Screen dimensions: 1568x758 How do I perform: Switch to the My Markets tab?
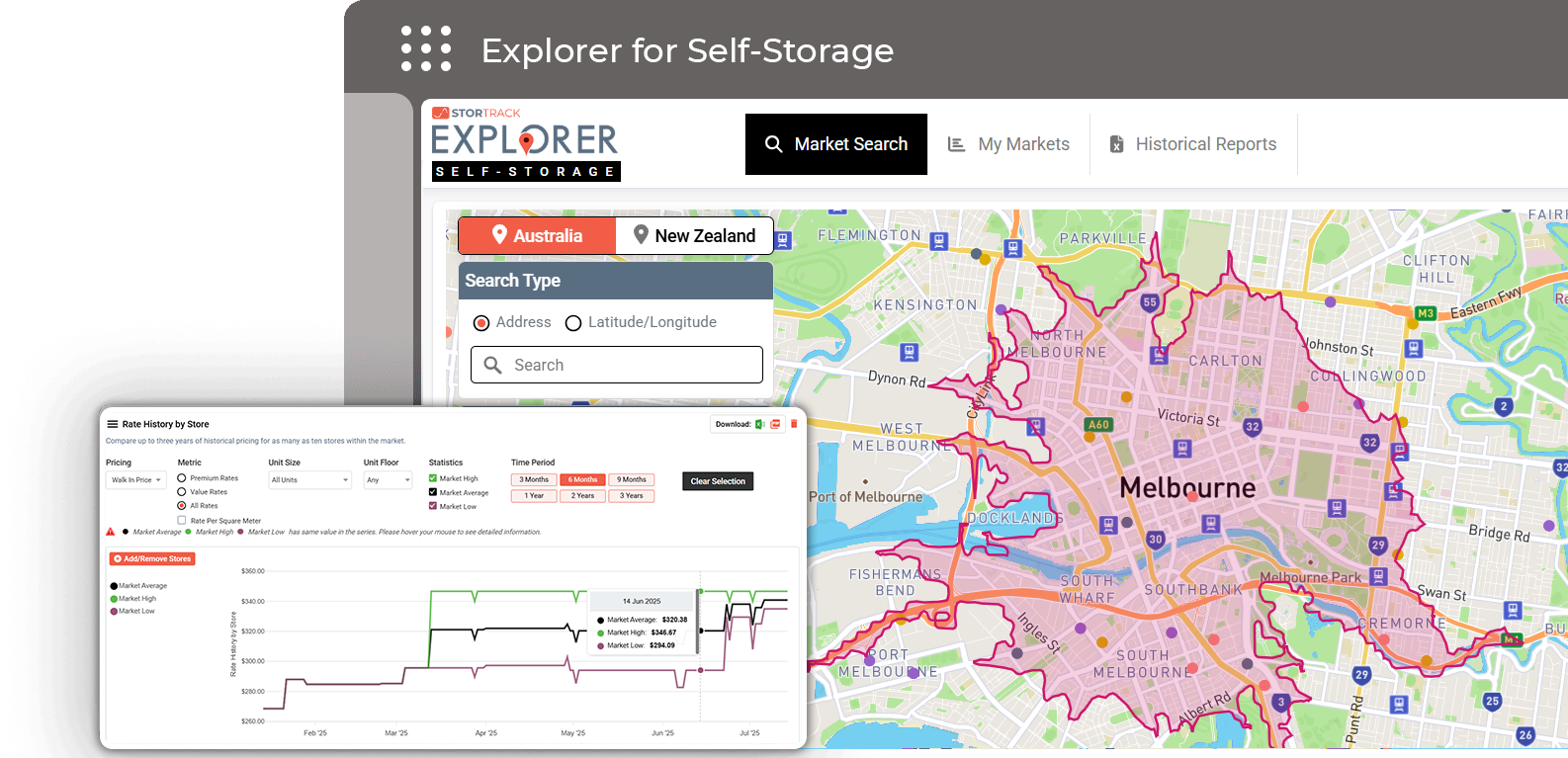[1008, 144]
